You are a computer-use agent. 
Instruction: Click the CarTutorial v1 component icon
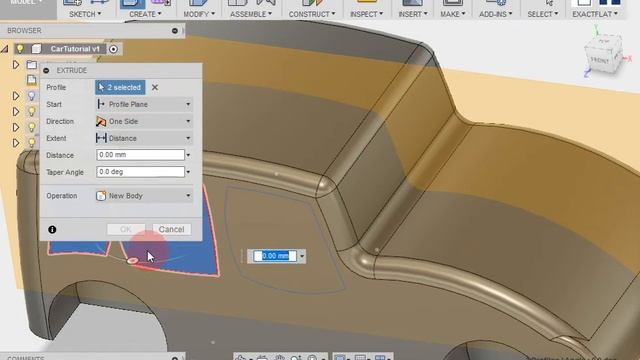tap(36, 49)
